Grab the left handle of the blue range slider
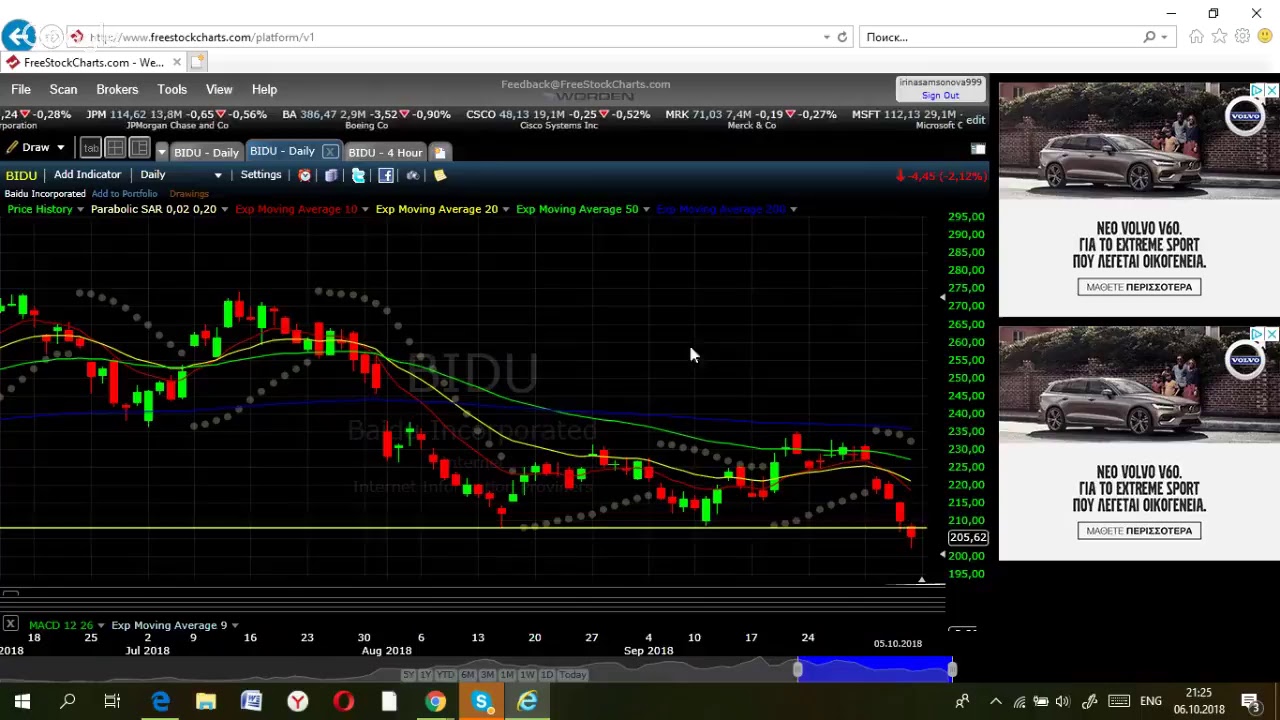Viewport: 1280px width, 720px height. [798, 669]
